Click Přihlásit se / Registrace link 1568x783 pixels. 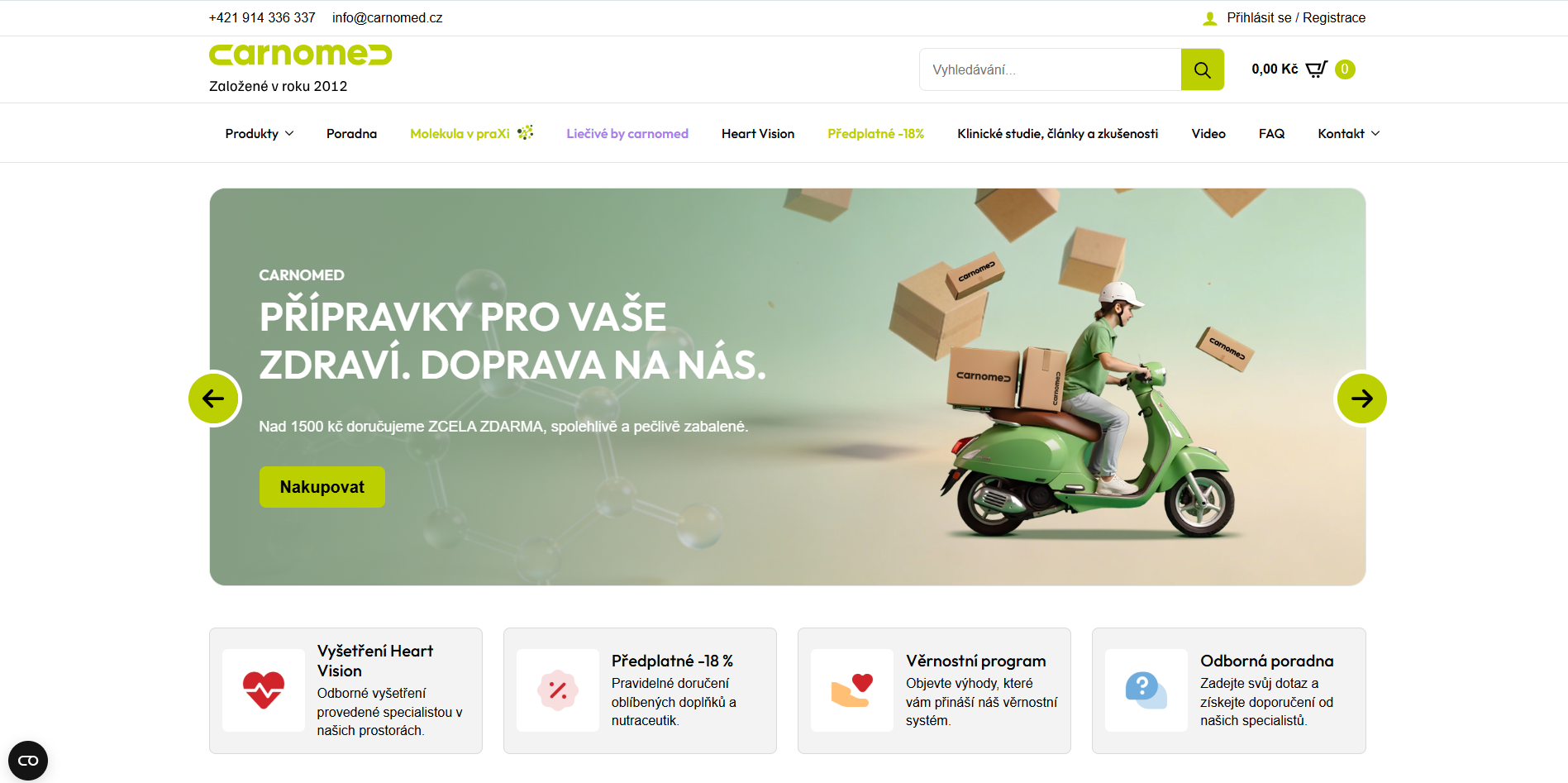tap(1296, 18)
